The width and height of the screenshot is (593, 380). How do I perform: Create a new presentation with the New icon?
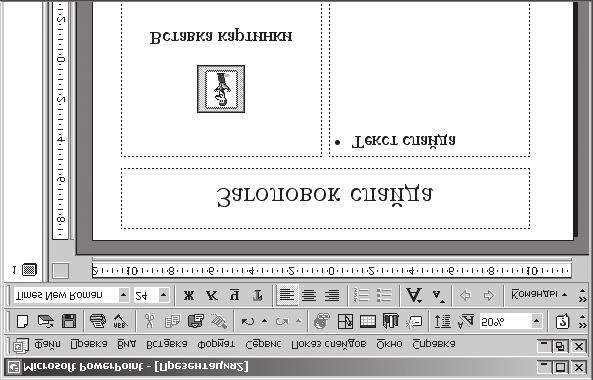pos(22,322)
